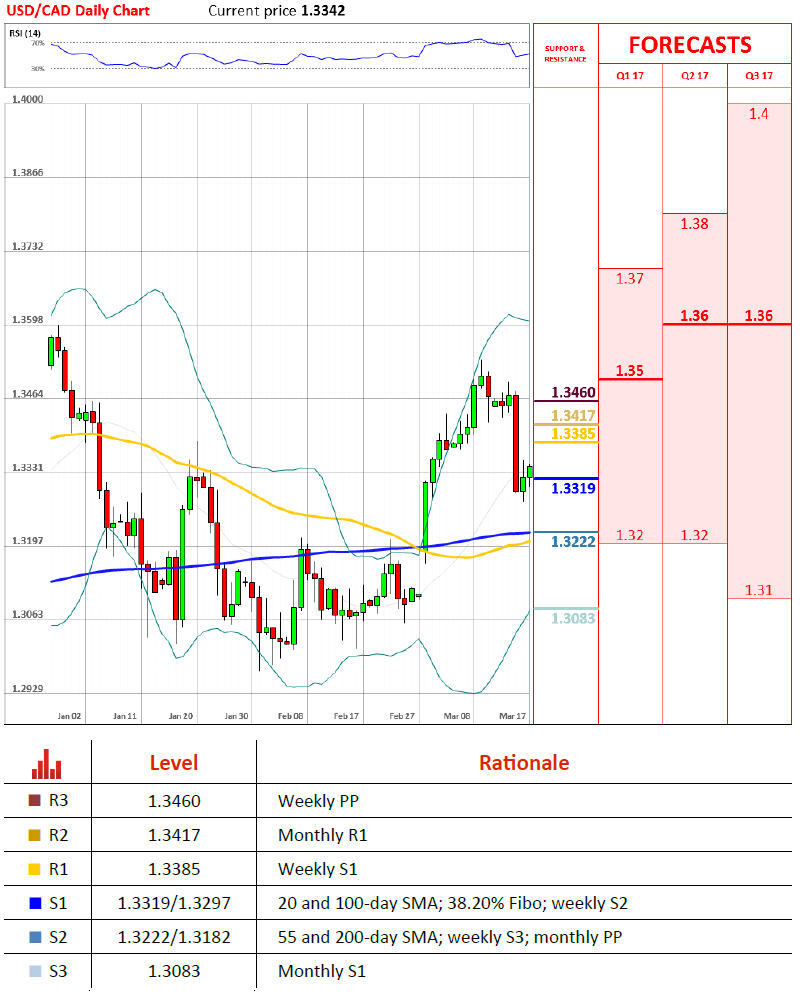Screen dimensions: 801x993
Task: Click the Feb 27 date axis label
Action: [402, 716]
